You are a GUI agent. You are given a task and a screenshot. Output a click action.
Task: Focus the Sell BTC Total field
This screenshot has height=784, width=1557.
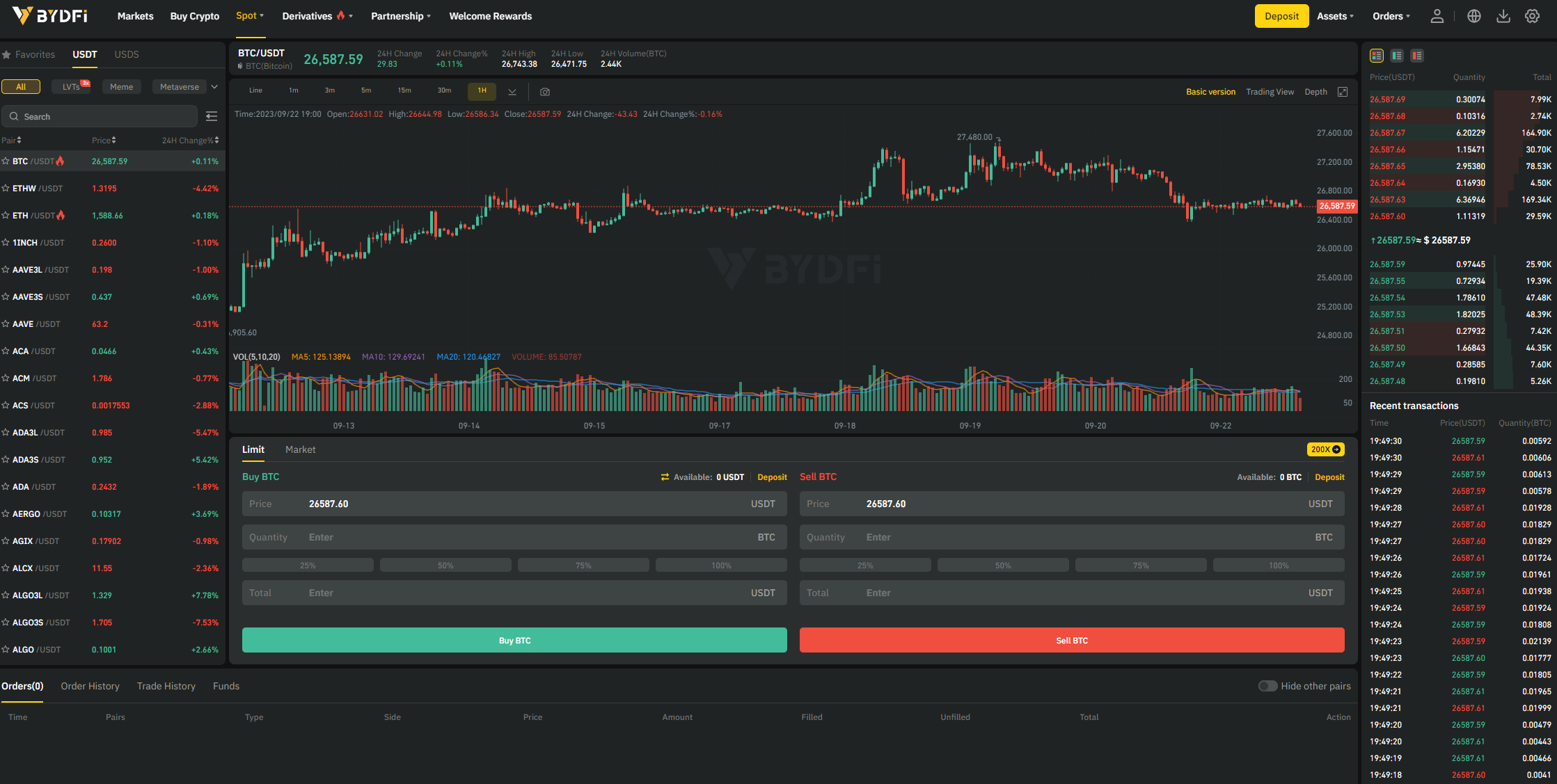tap(1072, 593)
